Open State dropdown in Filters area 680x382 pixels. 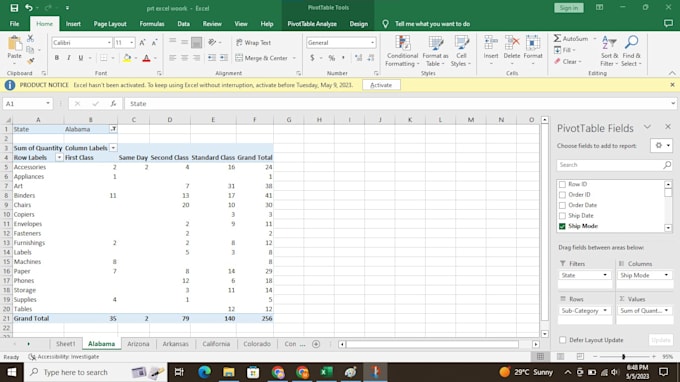coord(605,275)
